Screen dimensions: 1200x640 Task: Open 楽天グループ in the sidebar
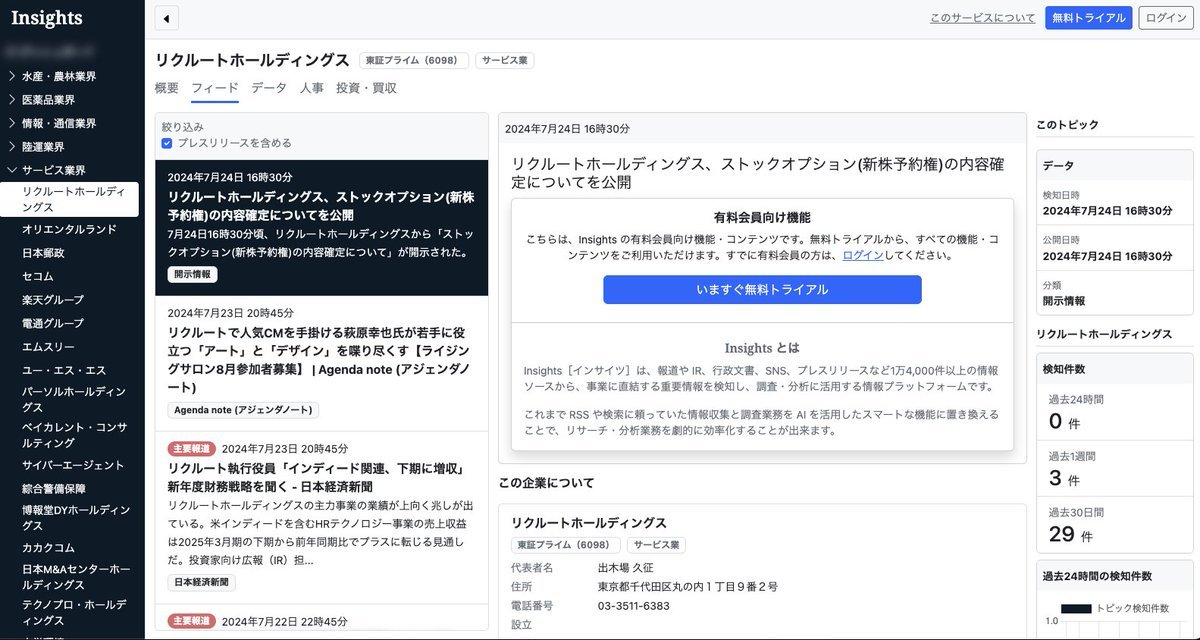pos(53,300)
